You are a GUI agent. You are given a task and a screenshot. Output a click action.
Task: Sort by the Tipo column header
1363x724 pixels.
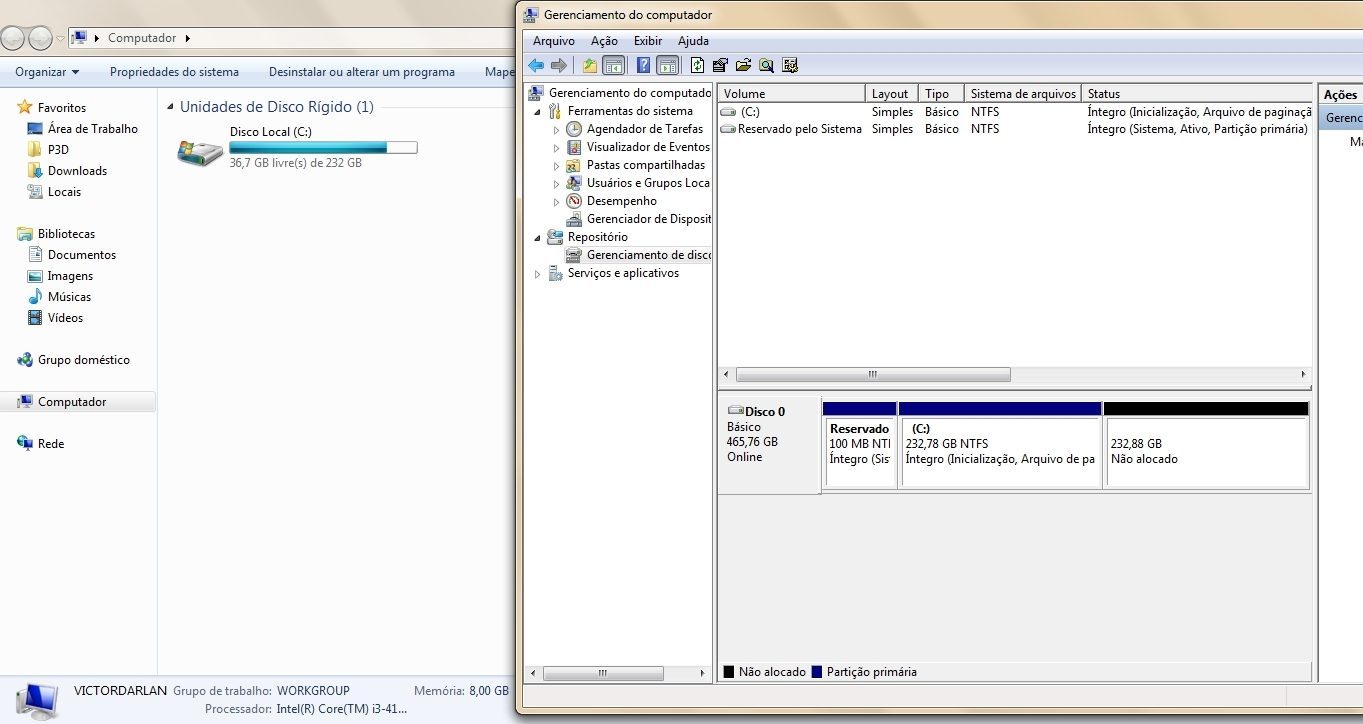941,93
